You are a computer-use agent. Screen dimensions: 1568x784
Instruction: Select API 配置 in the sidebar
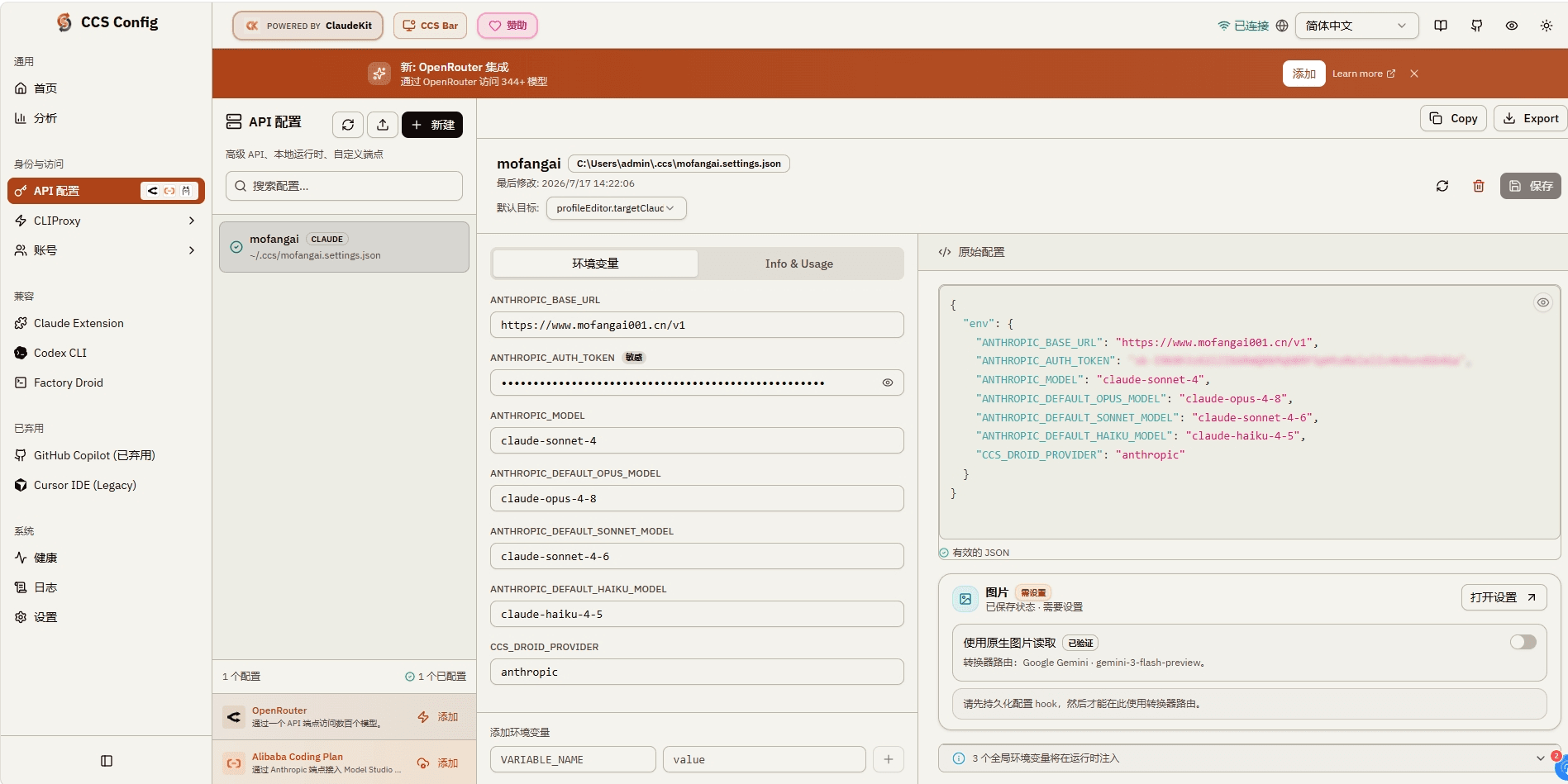106,191
